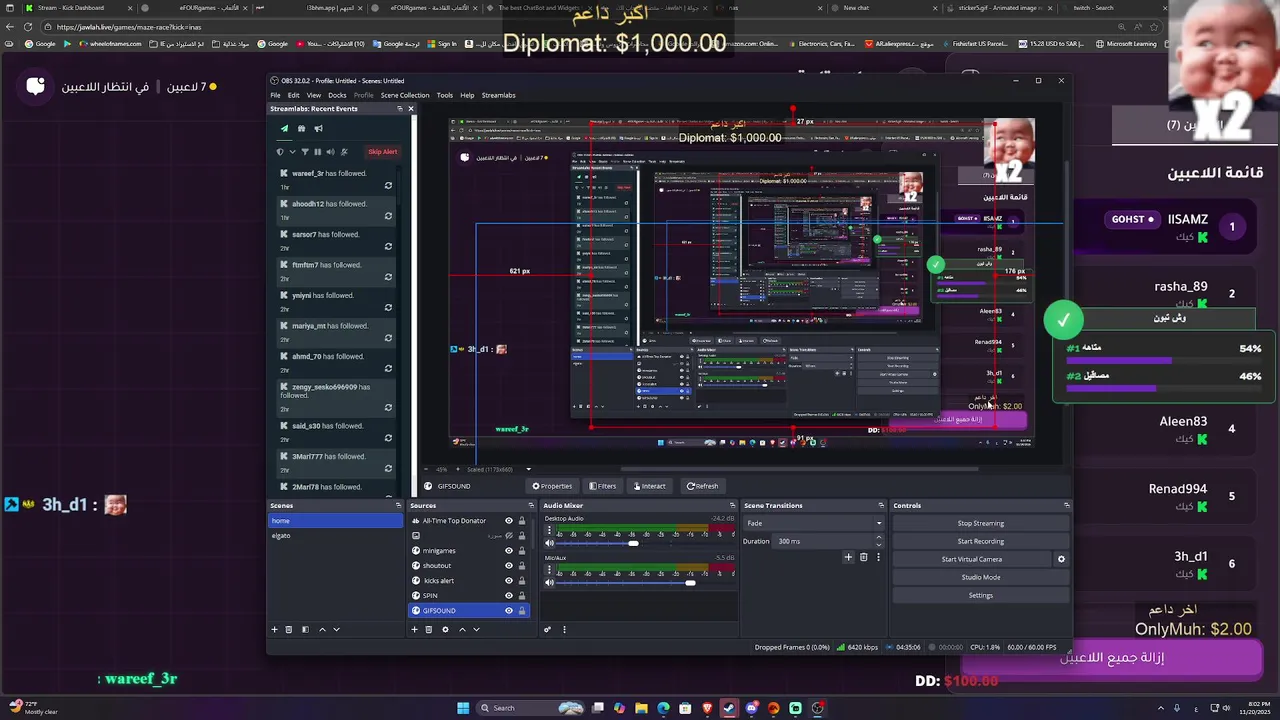Open the gift icon tab in Recent Events
This screenshot has height=720, width=1280.
[301, 128]
